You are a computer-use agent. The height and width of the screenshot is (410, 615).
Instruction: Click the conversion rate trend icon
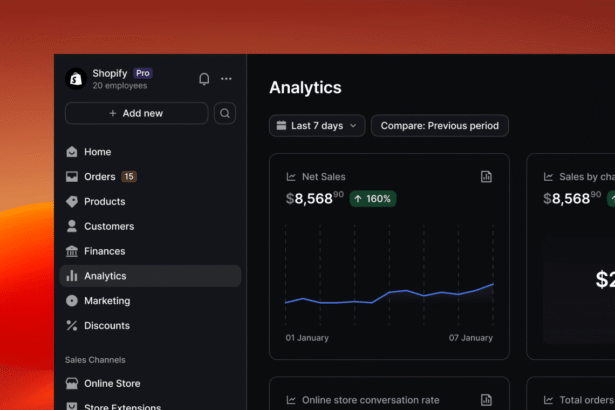click(291, 400)
